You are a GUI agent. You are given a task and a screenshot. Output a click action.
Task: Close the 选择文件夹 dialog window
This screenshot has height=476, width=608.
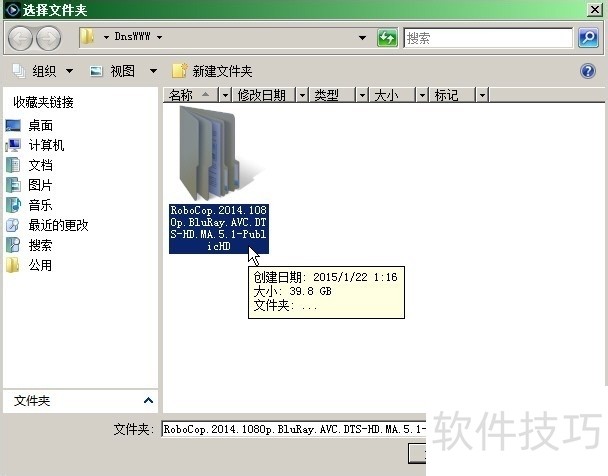point(594,9)
